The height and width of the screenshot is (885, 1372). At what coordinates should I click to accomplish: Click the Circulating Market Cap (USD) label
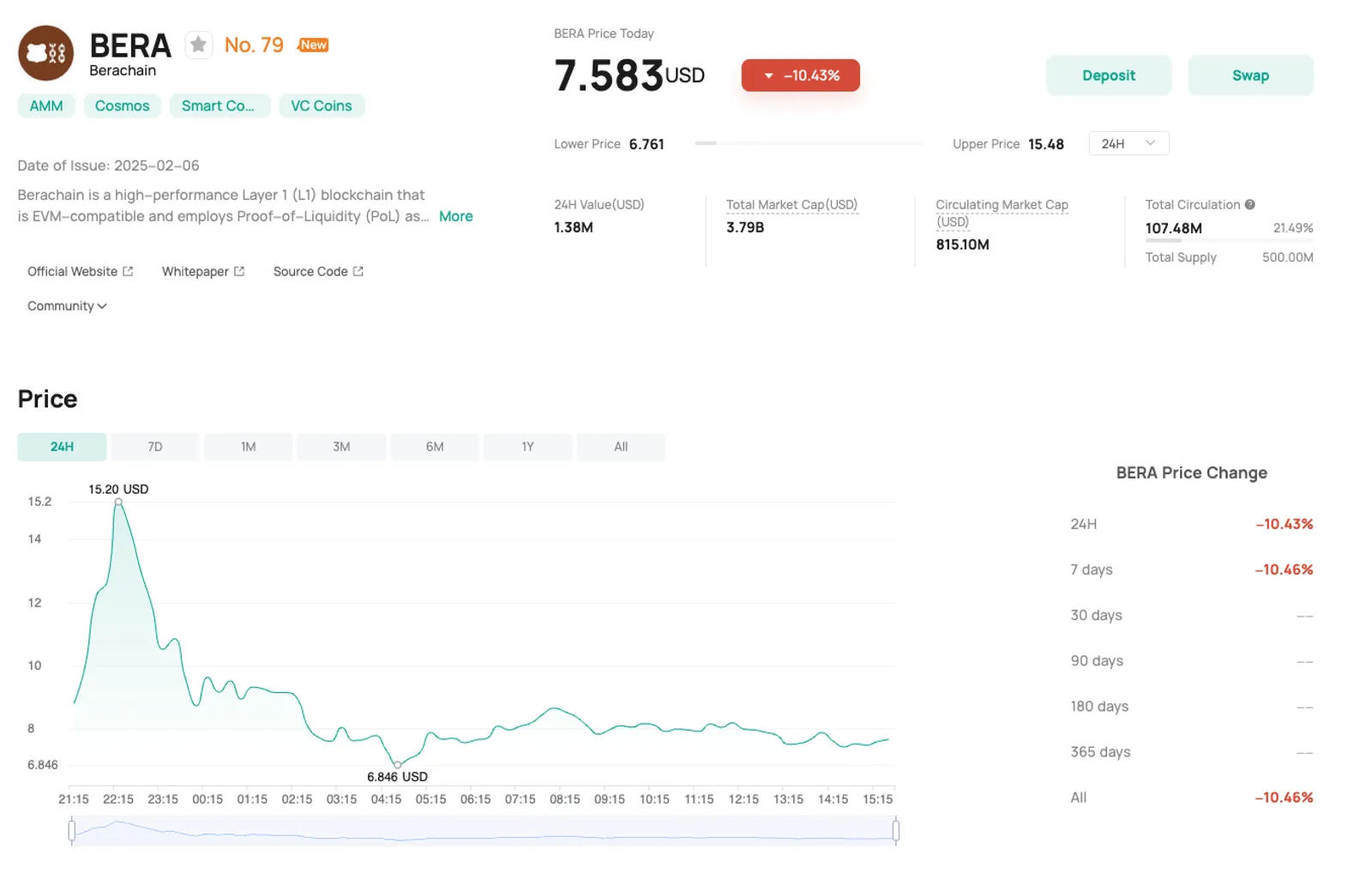[1002, 213]
